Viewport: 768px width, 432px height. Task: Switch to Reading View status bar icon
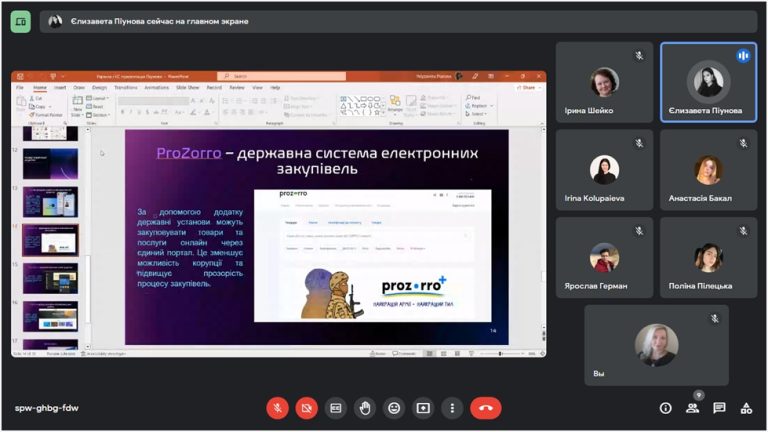(x=457, y=353)
